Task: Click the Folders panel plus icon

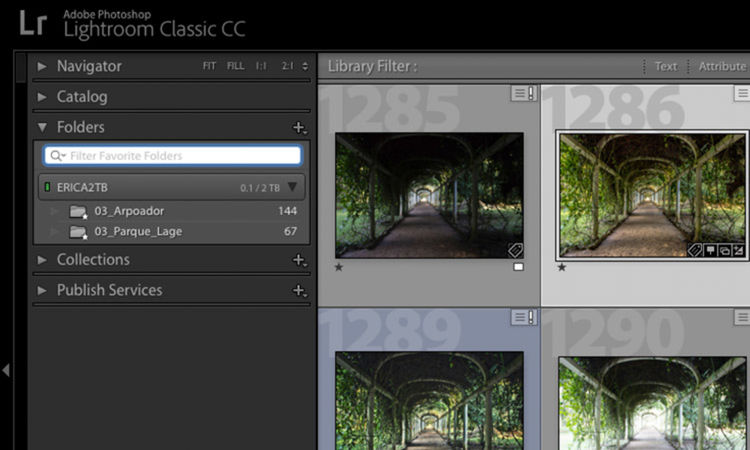Action: click(x=299, y=128)
